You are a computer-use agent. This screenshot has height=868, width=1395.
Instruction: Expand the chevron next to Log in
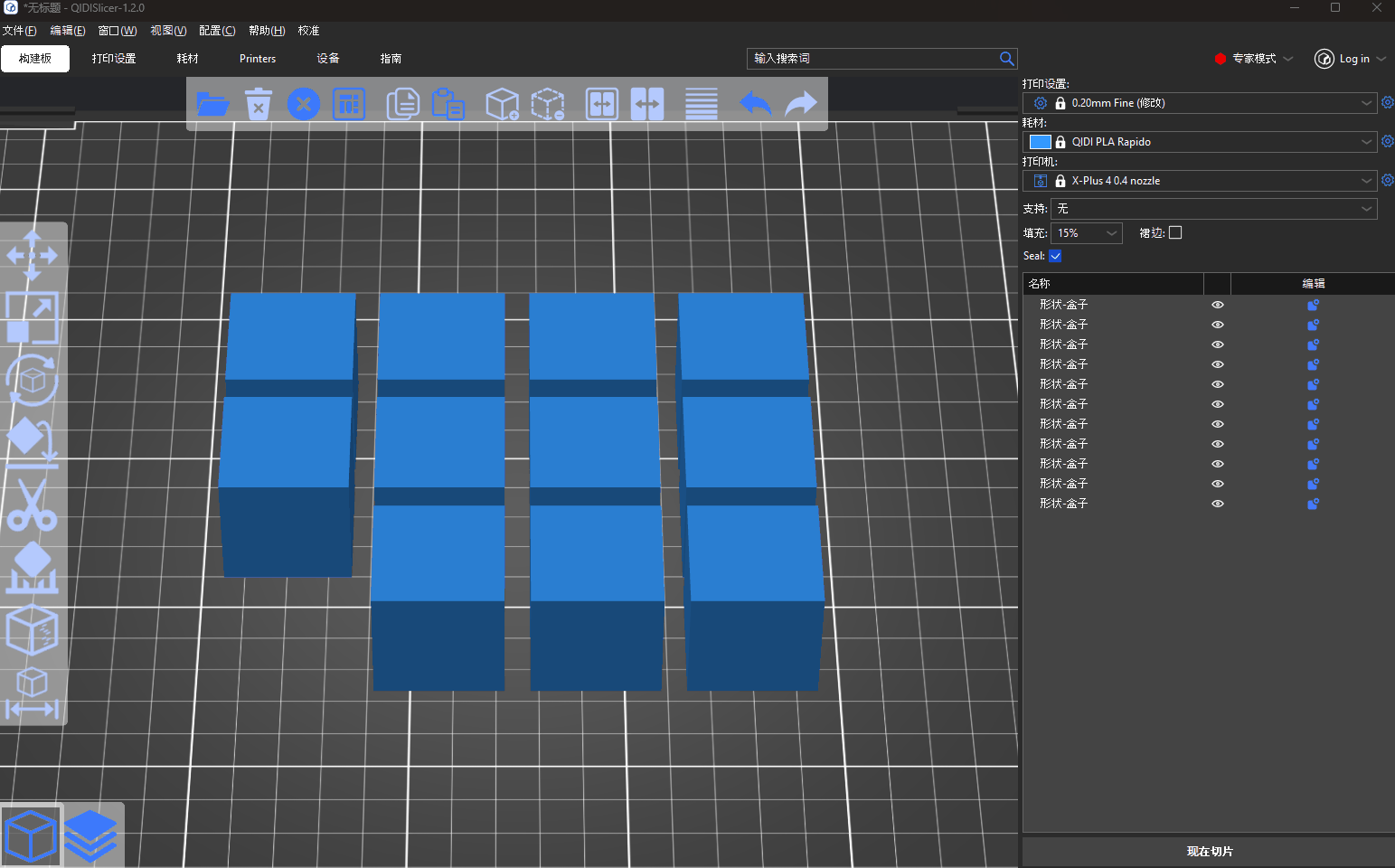point(1381,59)
